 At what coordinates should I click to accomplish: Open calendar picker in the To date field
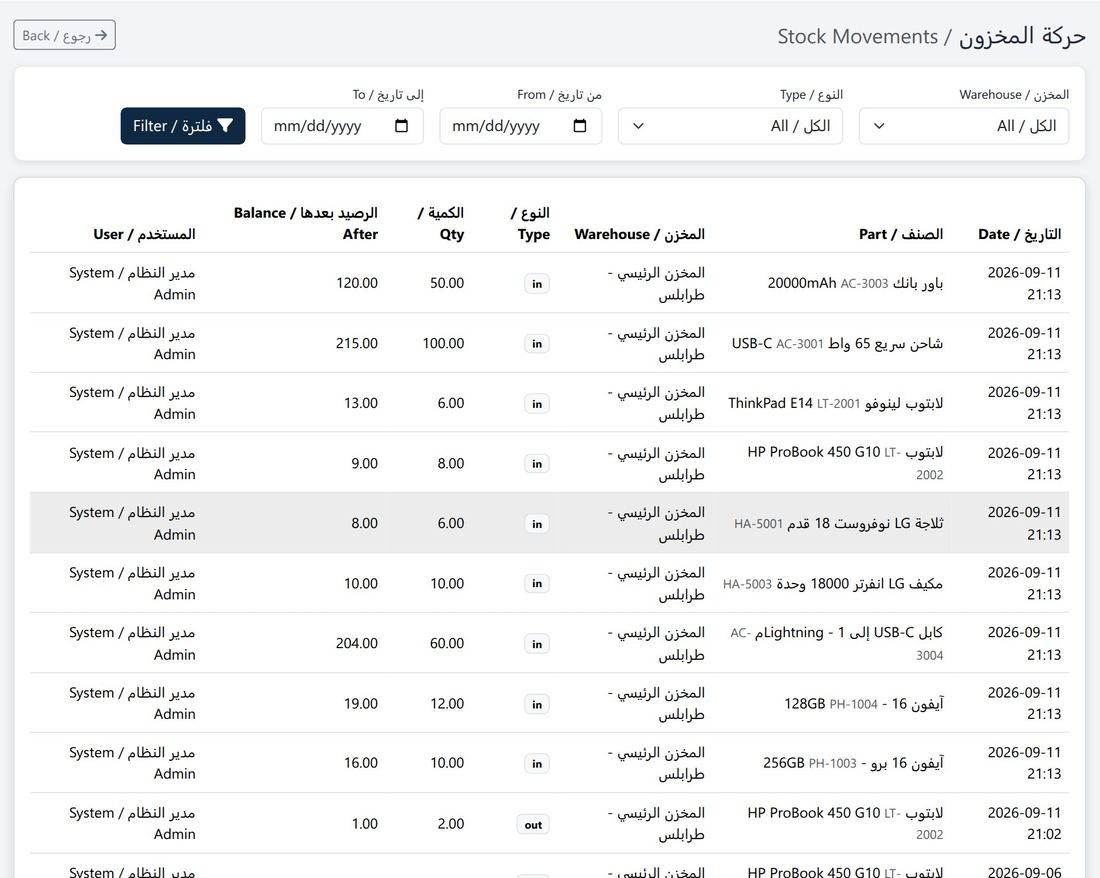click(401, 126)
